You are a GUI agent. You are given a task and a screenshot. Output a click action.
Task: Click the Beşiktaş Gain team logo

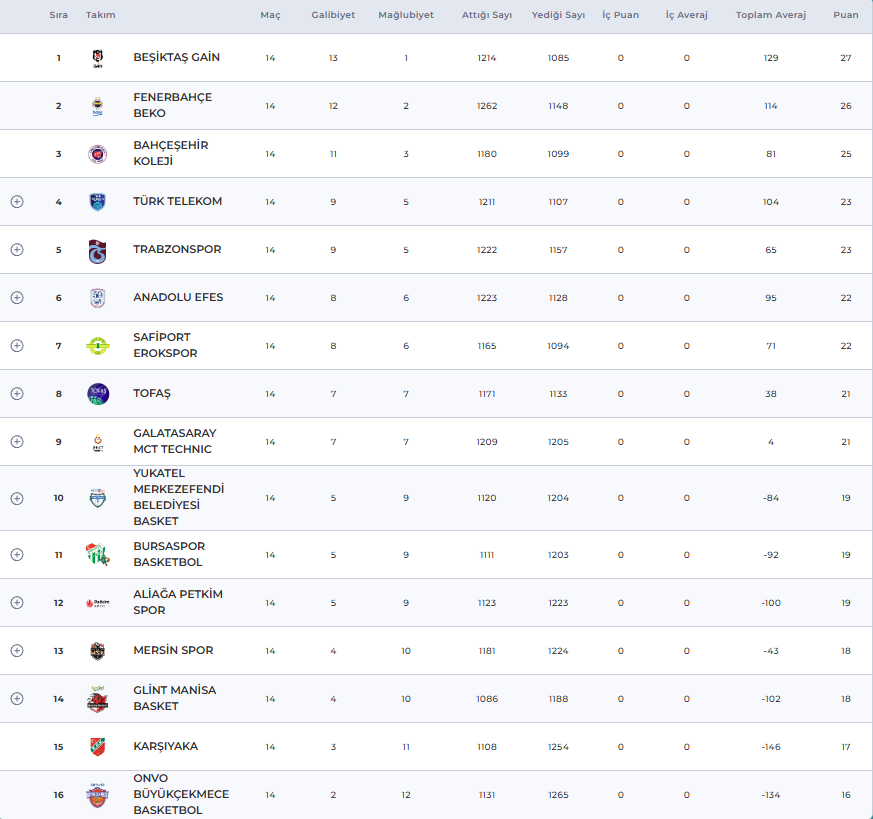(98, 58)
